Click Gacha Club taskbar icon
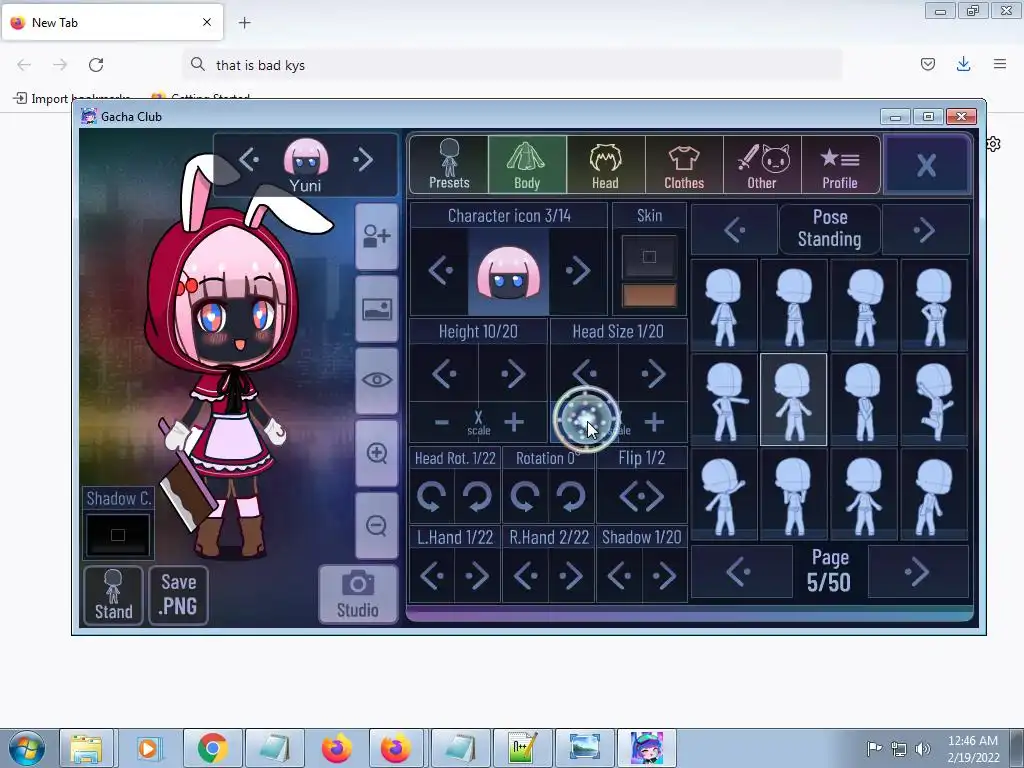Screen dimensions: 1024x768 (x=647, y=748)
